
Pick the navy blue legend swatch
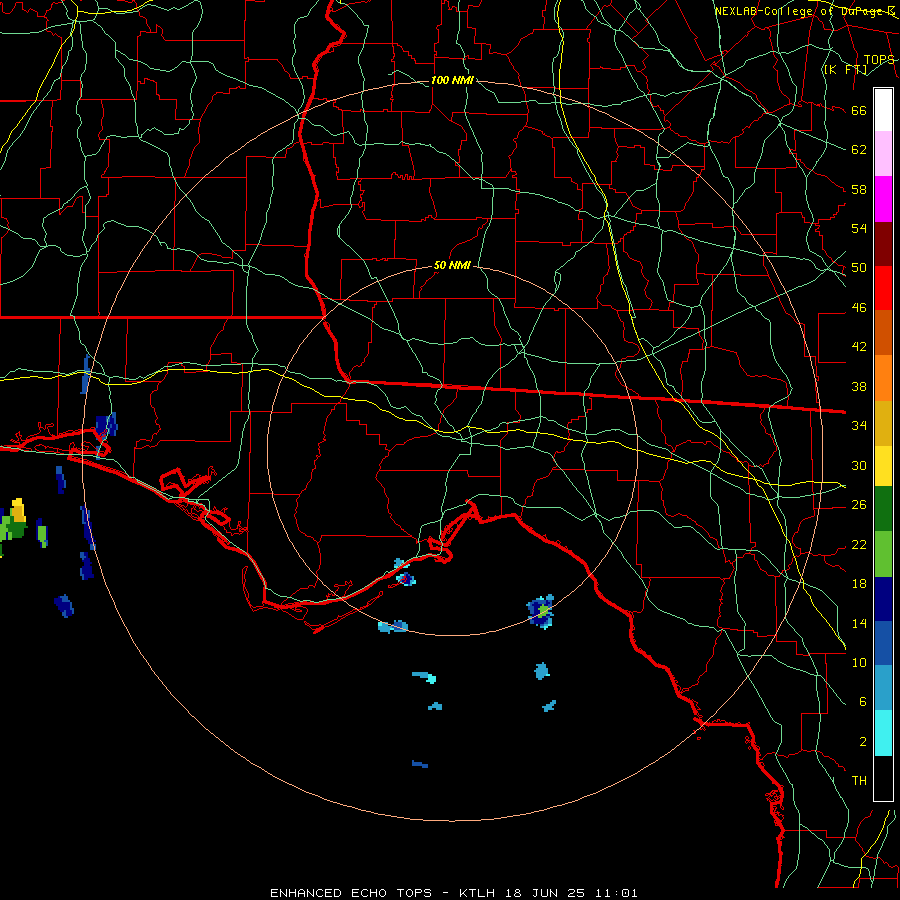(883, 599)
